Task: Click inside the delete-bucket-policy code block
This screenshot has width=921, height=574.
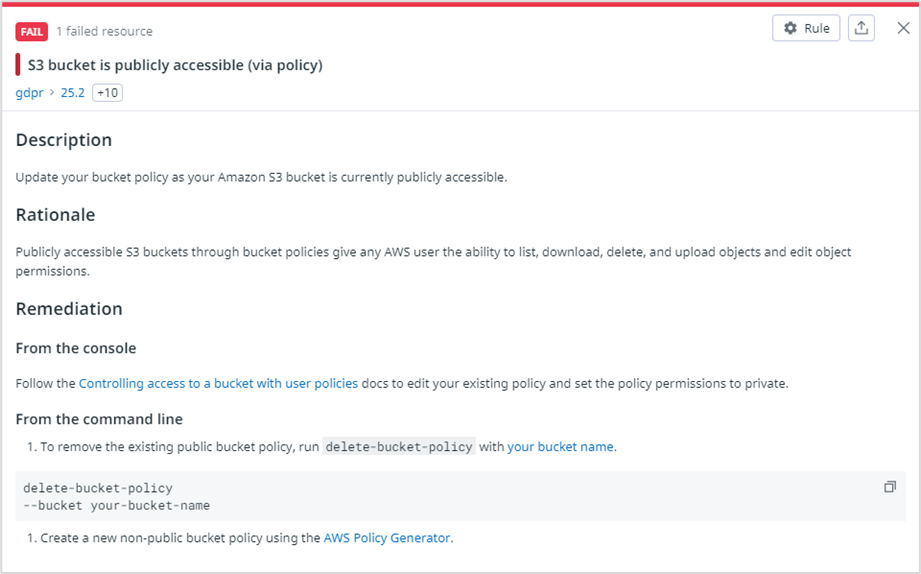Action: coord(400,496)
